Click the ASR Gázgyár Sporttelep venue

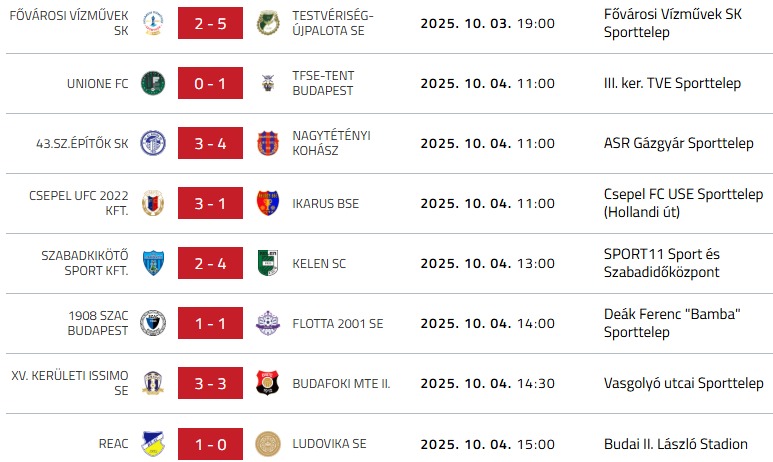pos(678,143)
